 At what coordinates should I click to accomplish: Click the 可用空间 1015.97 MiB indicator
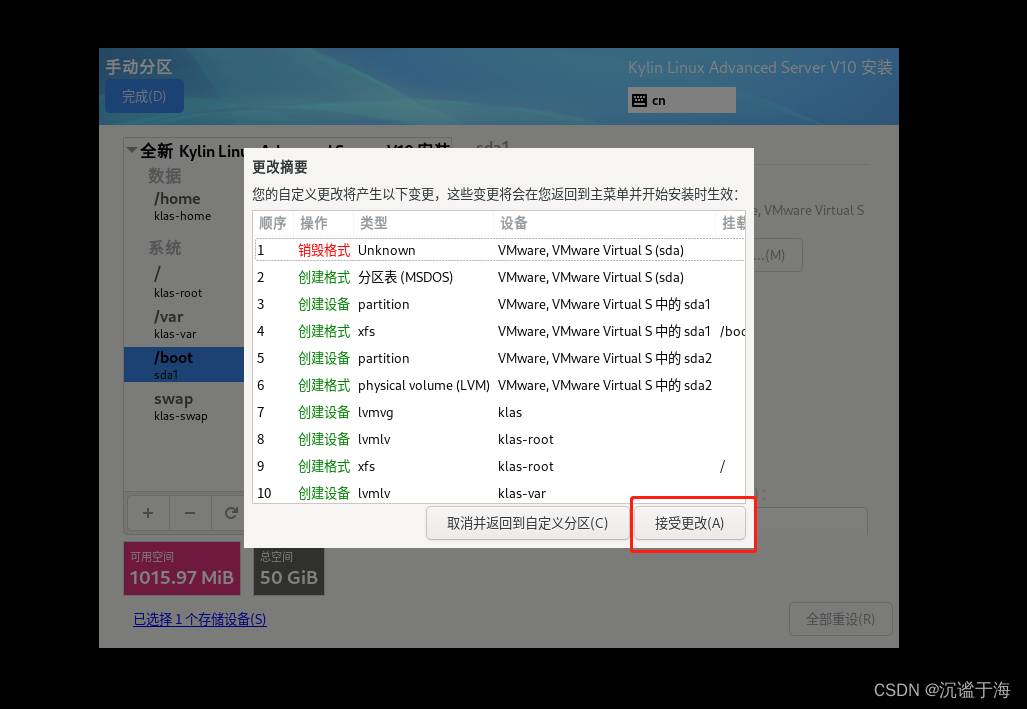point(182,568)
